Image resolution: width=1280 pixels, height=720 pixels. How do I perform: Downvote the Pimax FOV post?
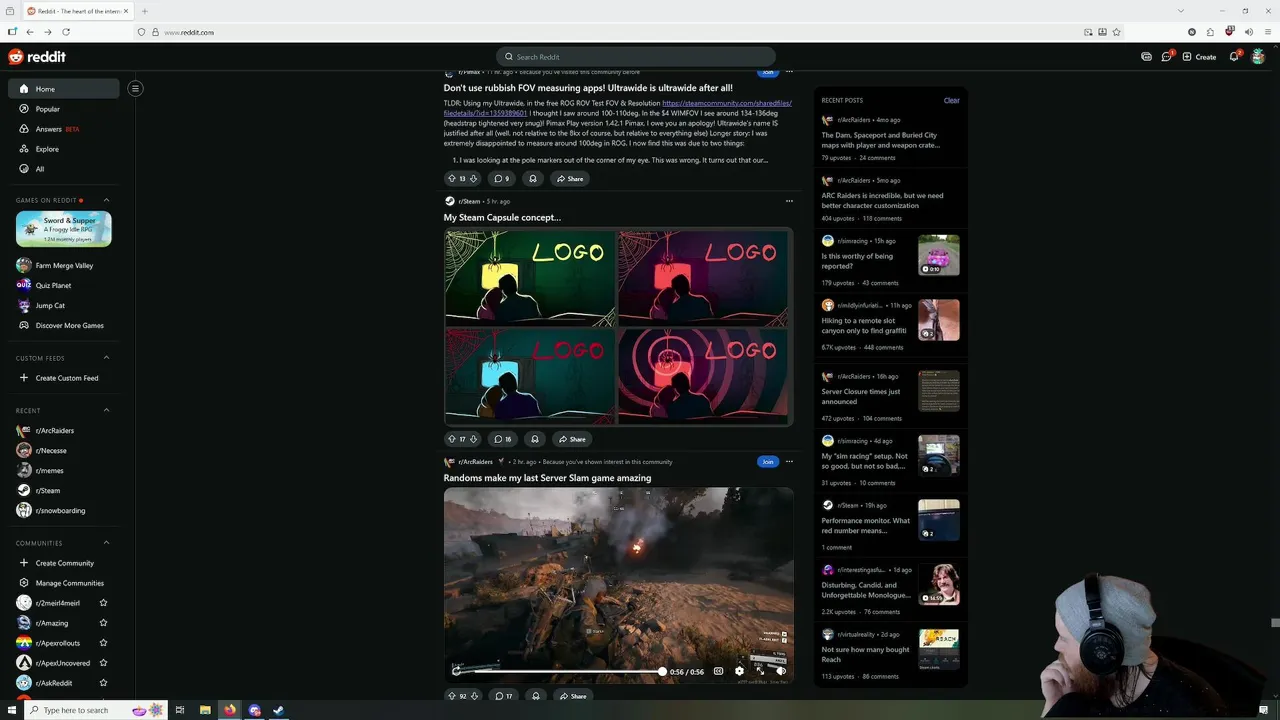473,179
